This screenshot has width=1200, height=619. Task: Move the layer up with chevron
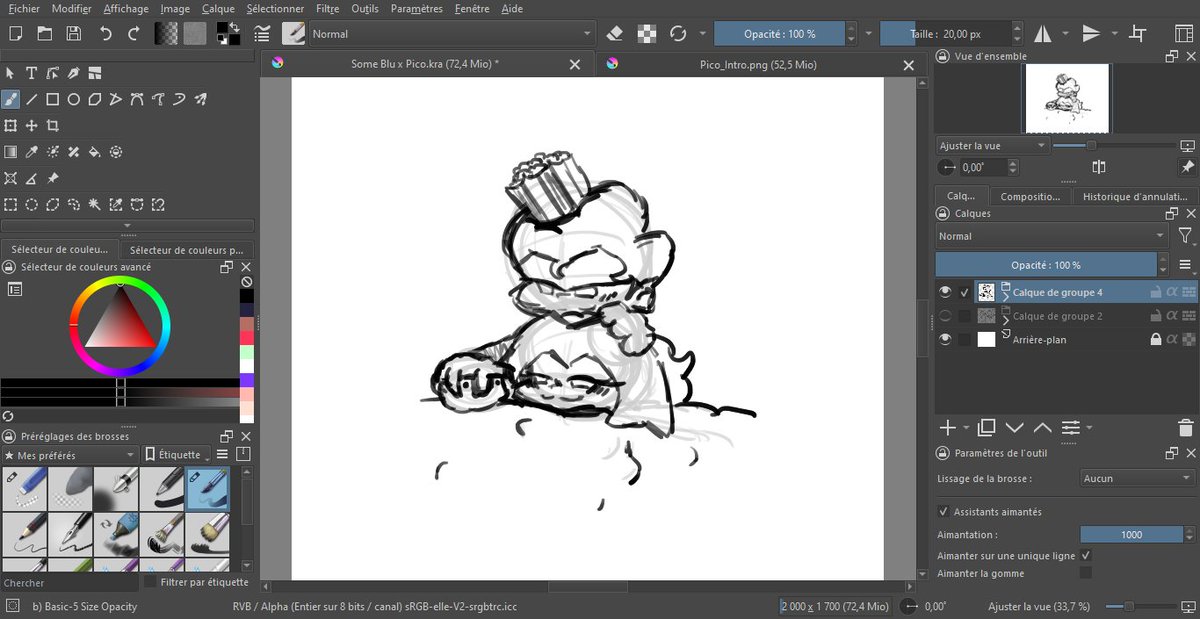click(1042, 427)
